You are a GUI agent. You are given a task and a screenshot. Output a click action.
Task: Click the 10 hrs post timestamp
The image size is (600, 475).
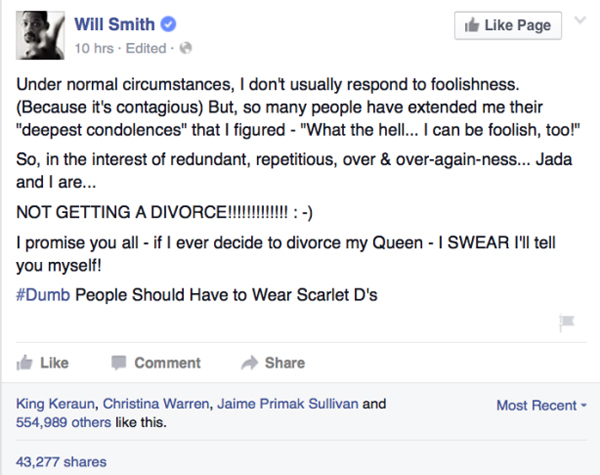tap(94, 48)
